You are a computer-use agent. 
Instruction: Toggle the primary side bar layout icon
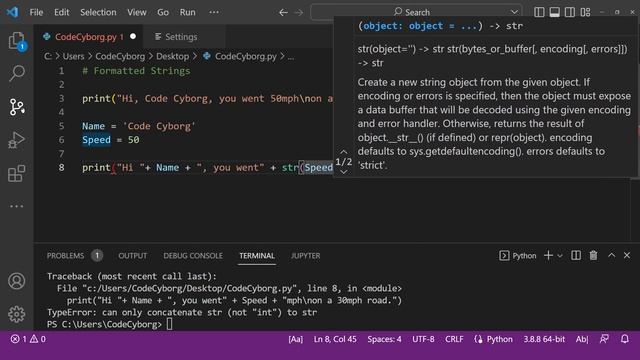pos(539,12)
